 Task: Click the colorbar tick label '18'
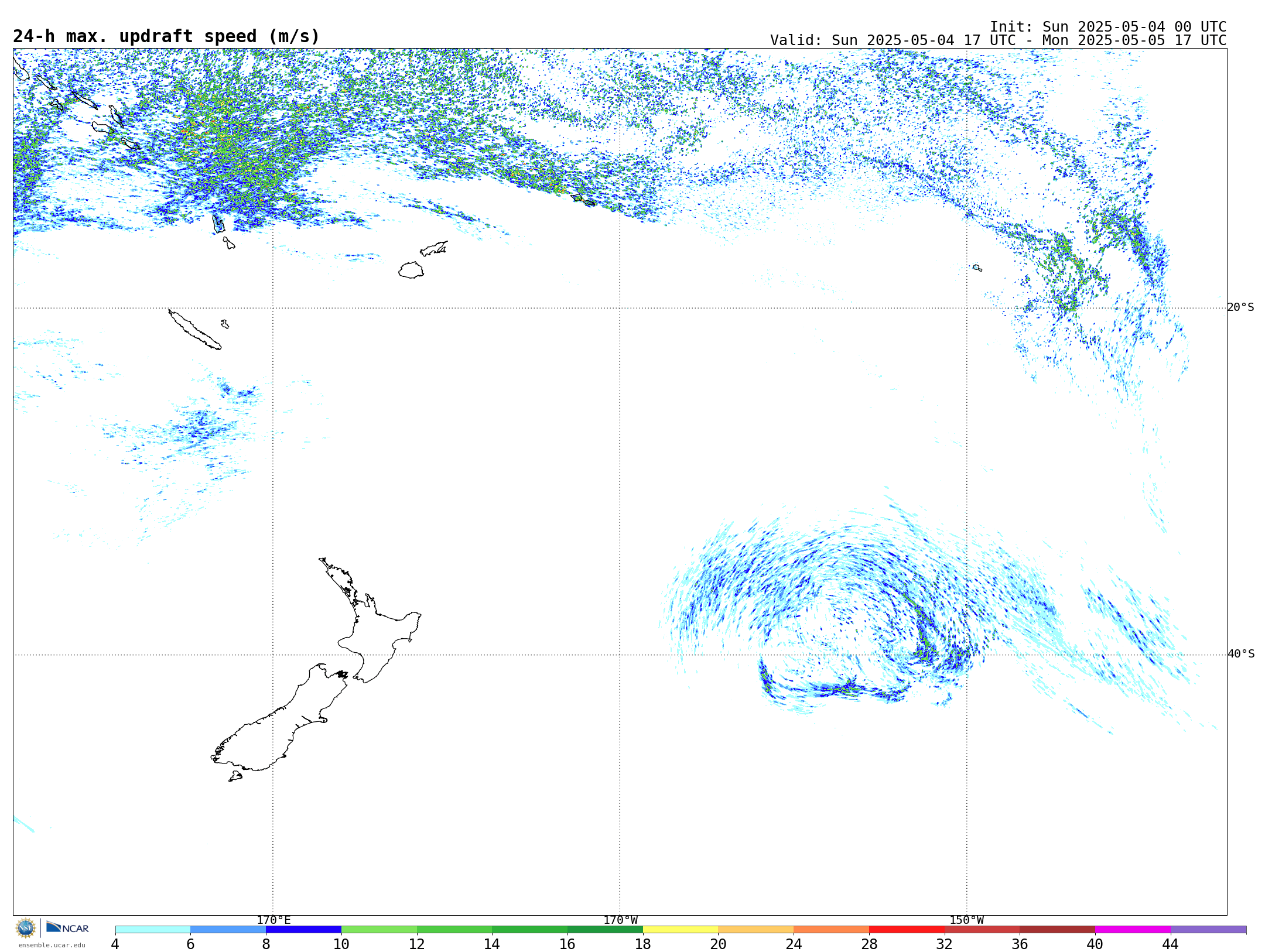pos(643,944)
